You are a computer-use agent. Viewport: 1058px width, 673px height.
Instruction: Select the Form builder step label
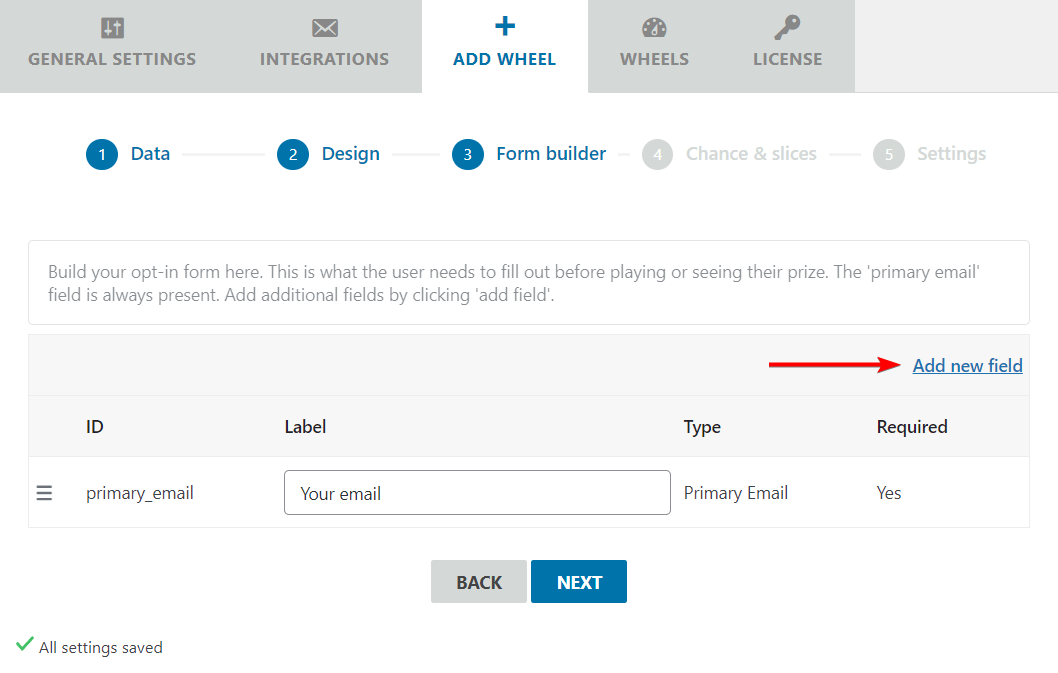[551, 154]
